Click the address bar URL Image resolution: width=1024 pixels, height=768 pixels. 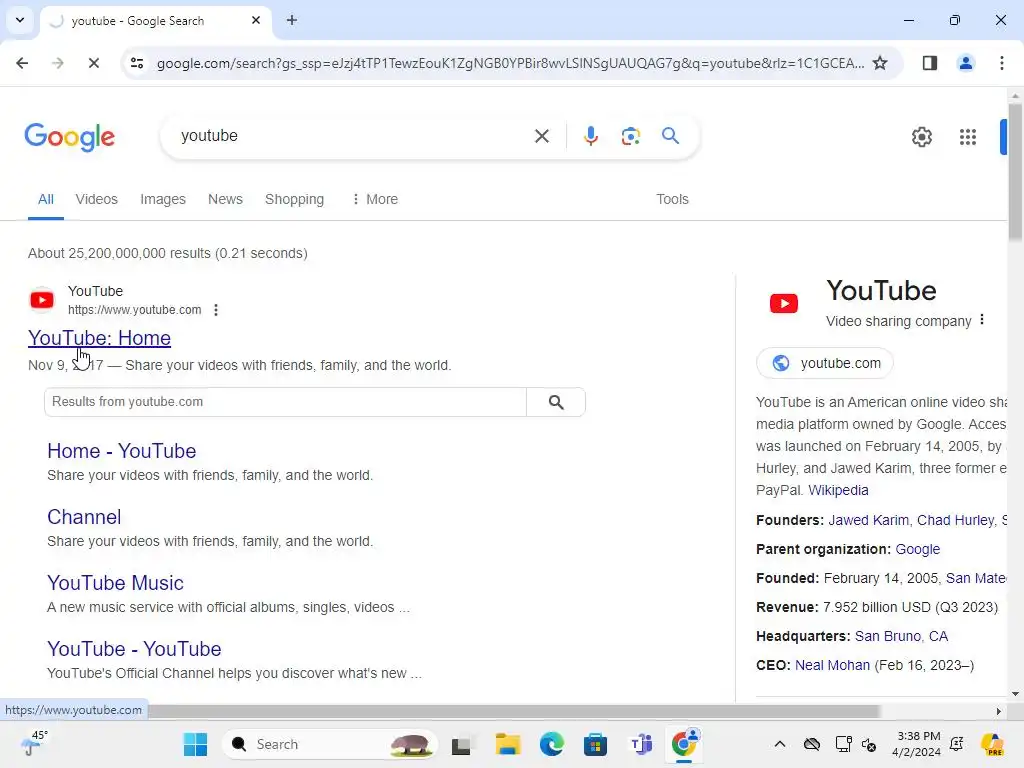click(x=511, y=63)
